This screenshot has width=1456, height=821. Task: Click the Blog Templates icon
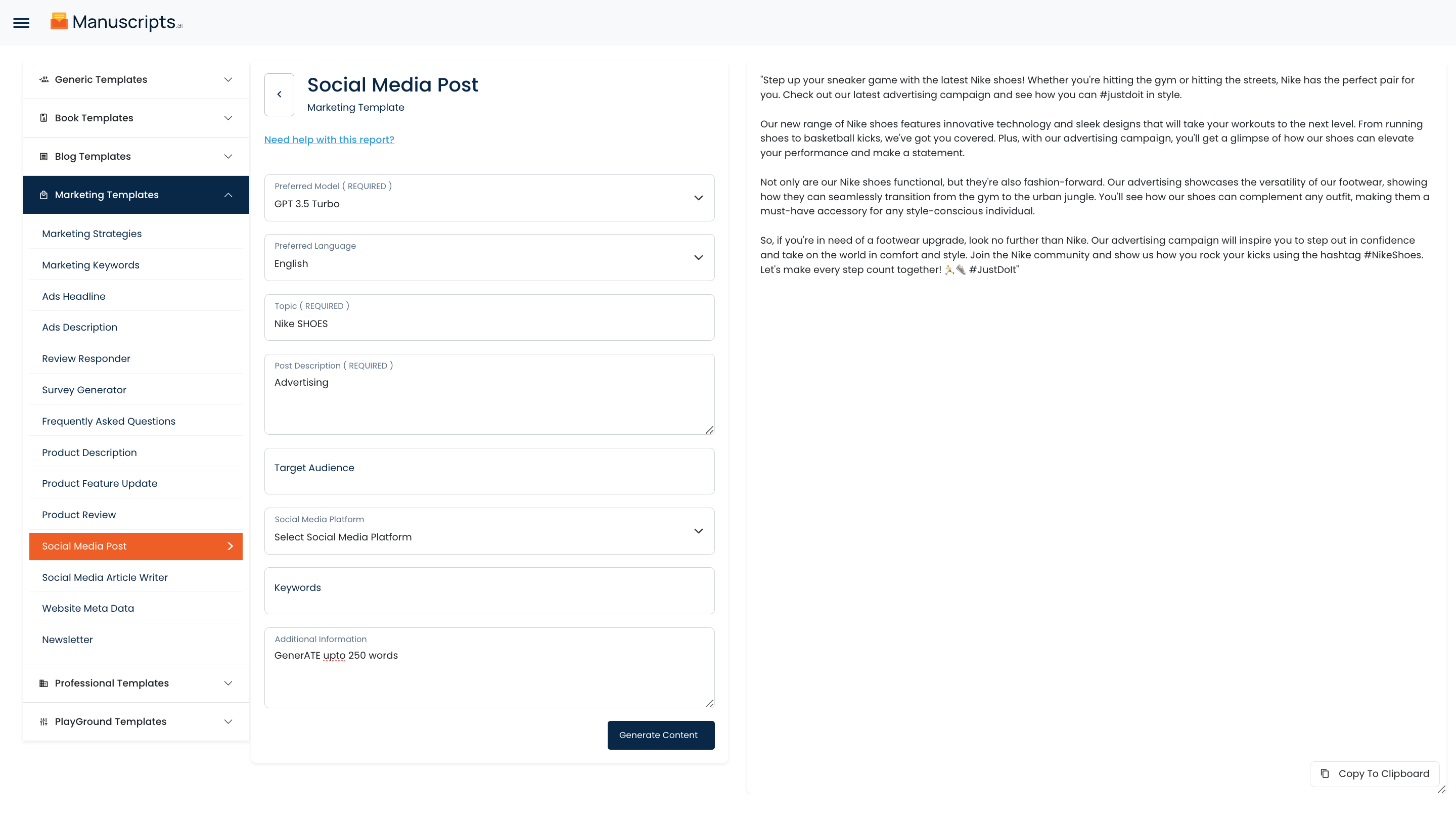click(x=43, y=157)
